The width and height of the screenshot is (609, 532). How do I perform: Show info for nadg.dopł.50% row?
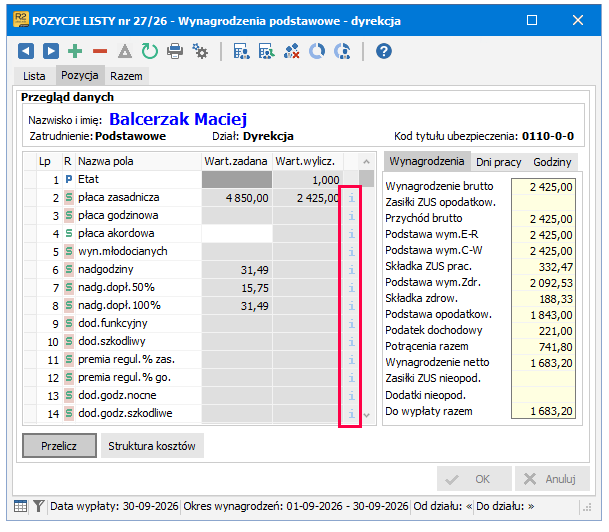351,288
